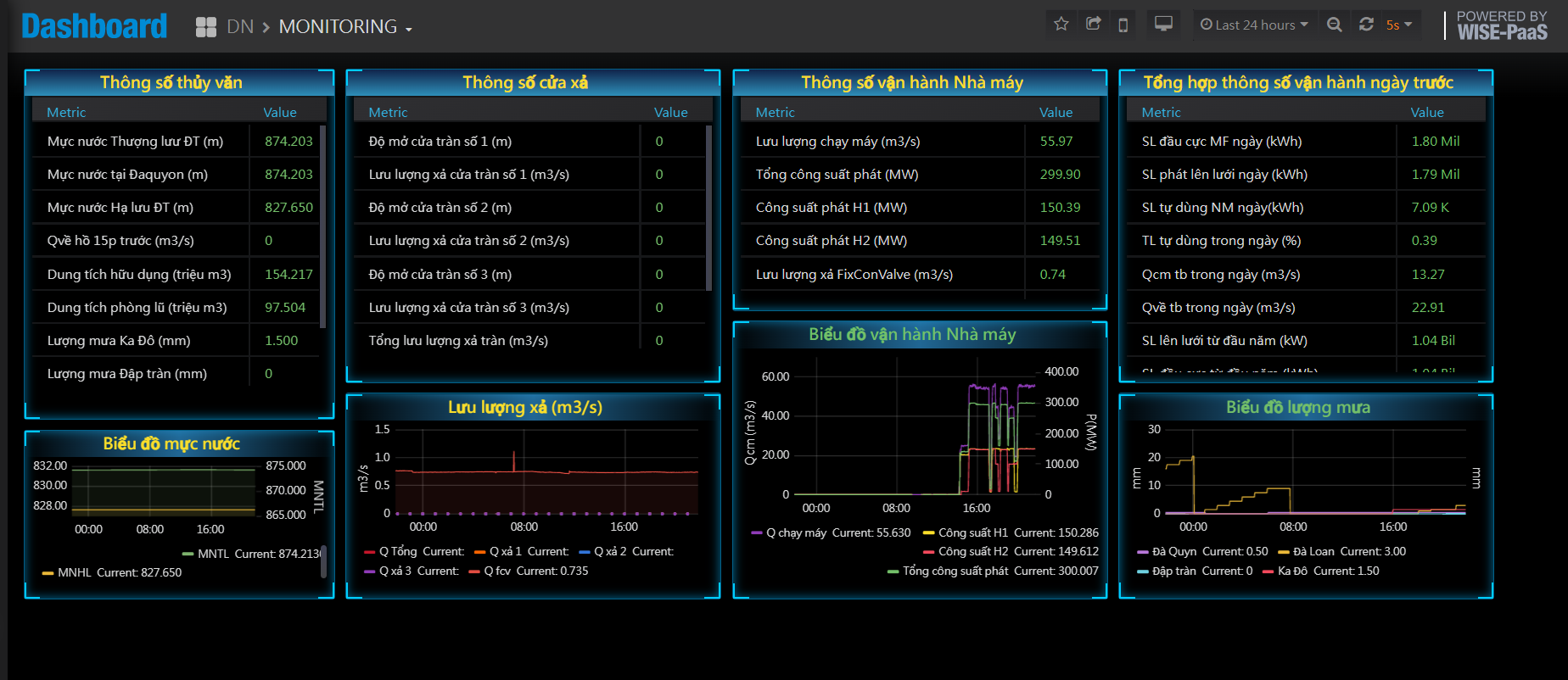The image size is (1568, 680).
Task: Click the share dashboard icon
Action: 1093,24
